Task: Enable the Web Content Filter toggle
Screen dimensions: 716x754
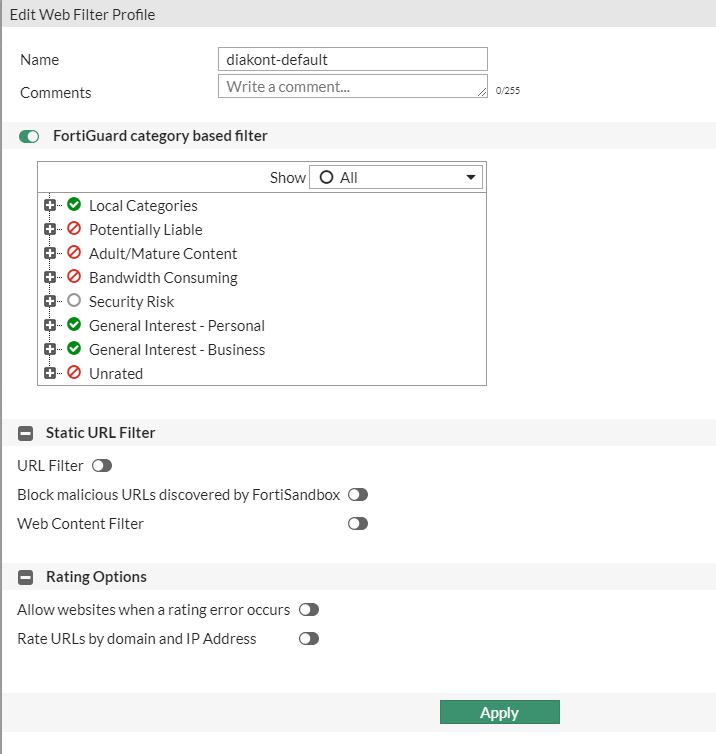Action: [357, 524]
